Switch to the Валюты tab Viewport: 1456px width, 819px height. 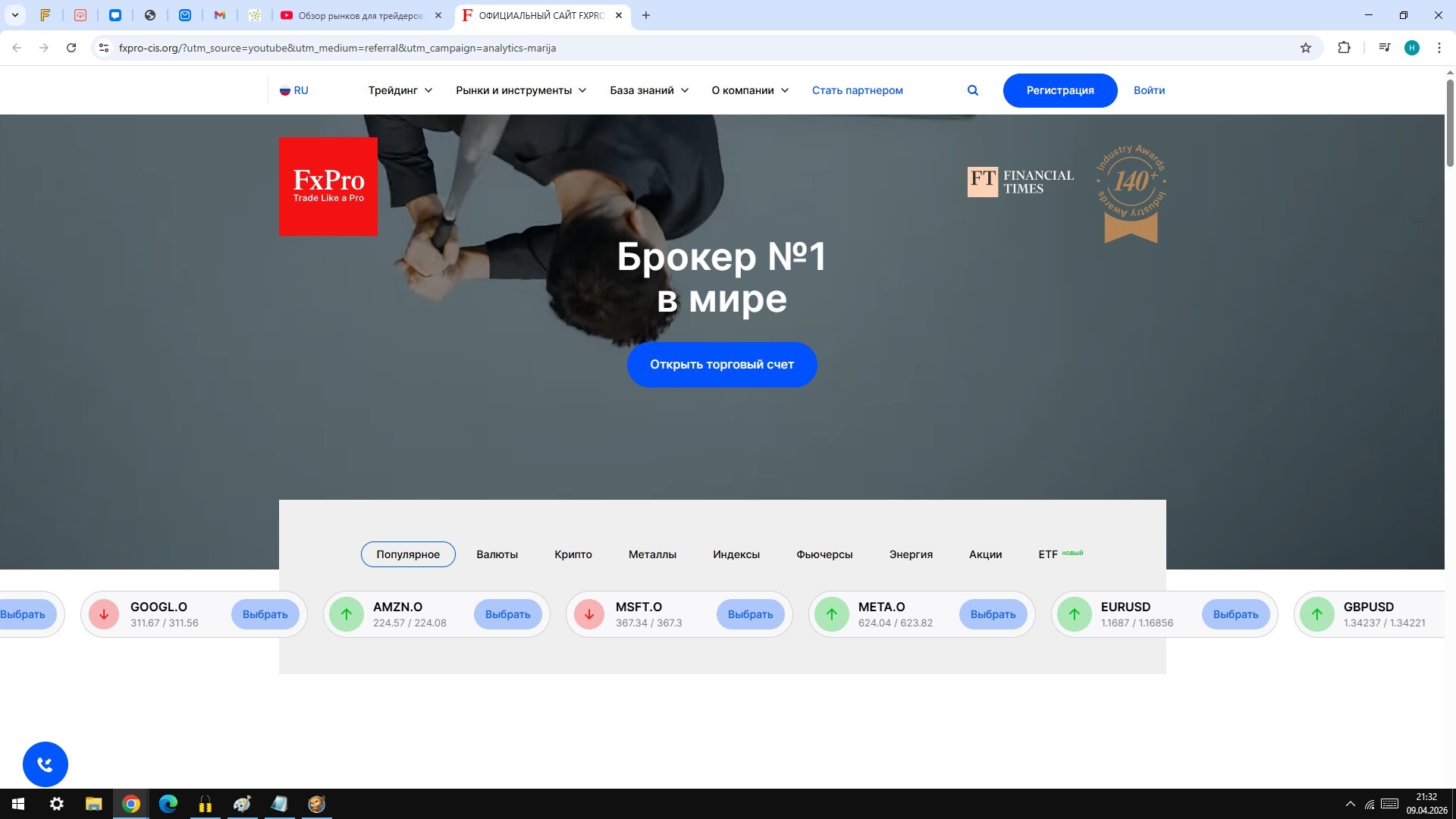tap(497, 554)
